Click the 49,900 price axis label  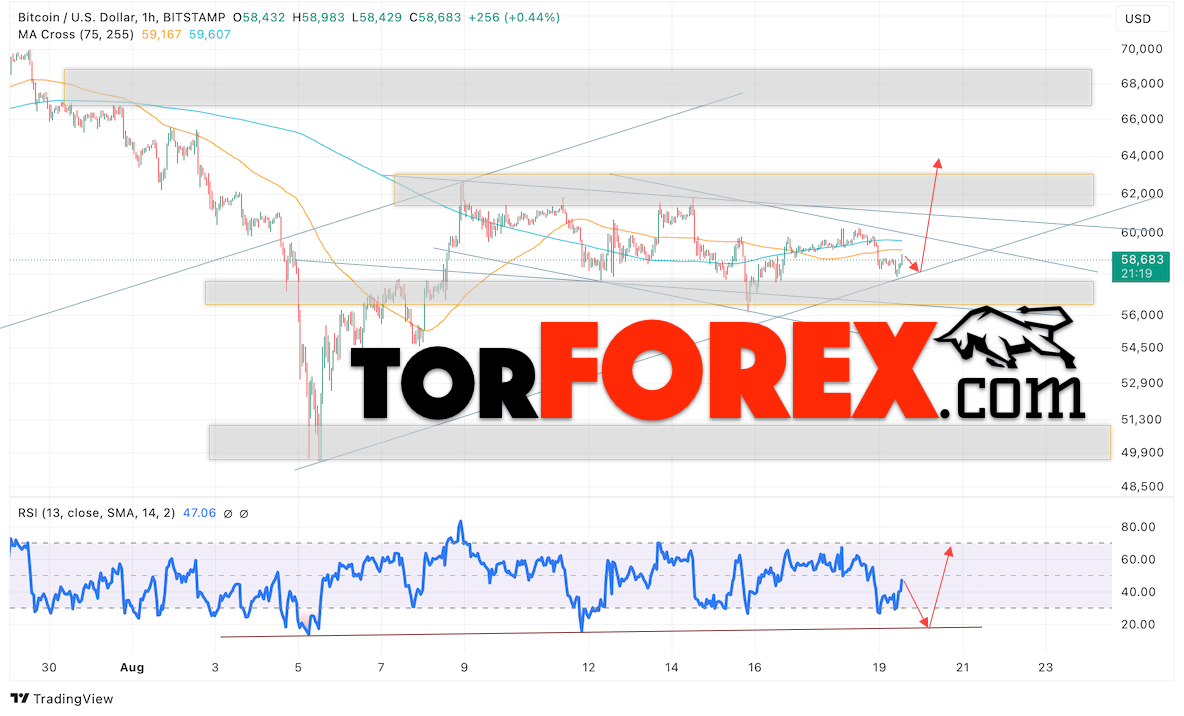coord(1142,452)
